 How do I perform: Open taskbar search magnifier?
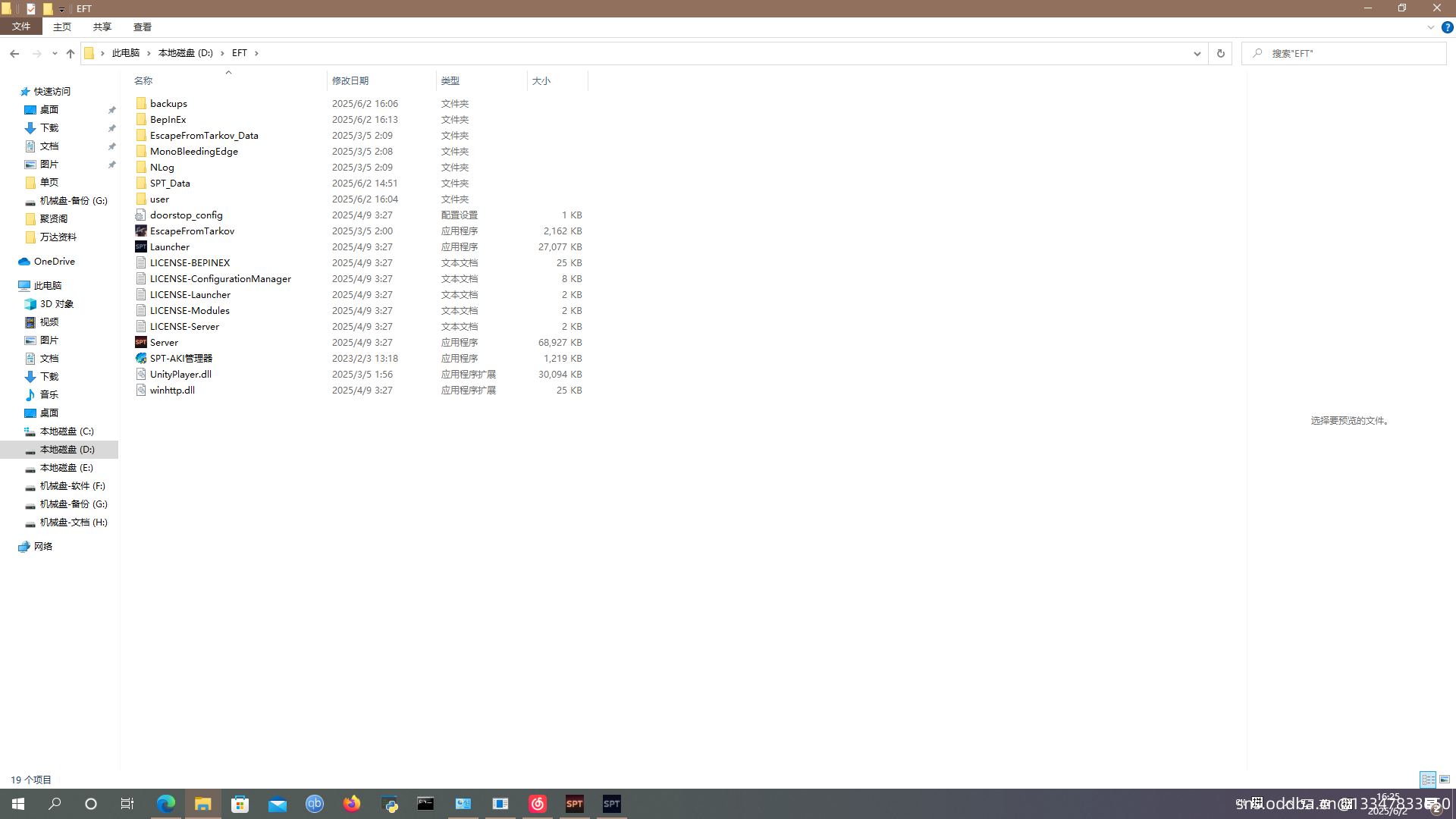tap(55, 804)
